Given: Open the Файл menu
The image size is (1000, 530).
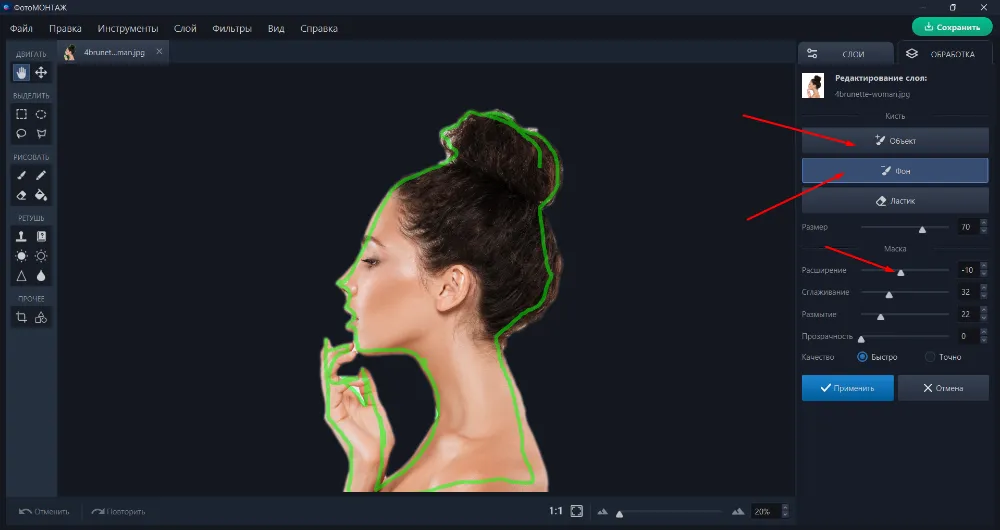Looking at the screenshot, I should (x=21, y=28).
